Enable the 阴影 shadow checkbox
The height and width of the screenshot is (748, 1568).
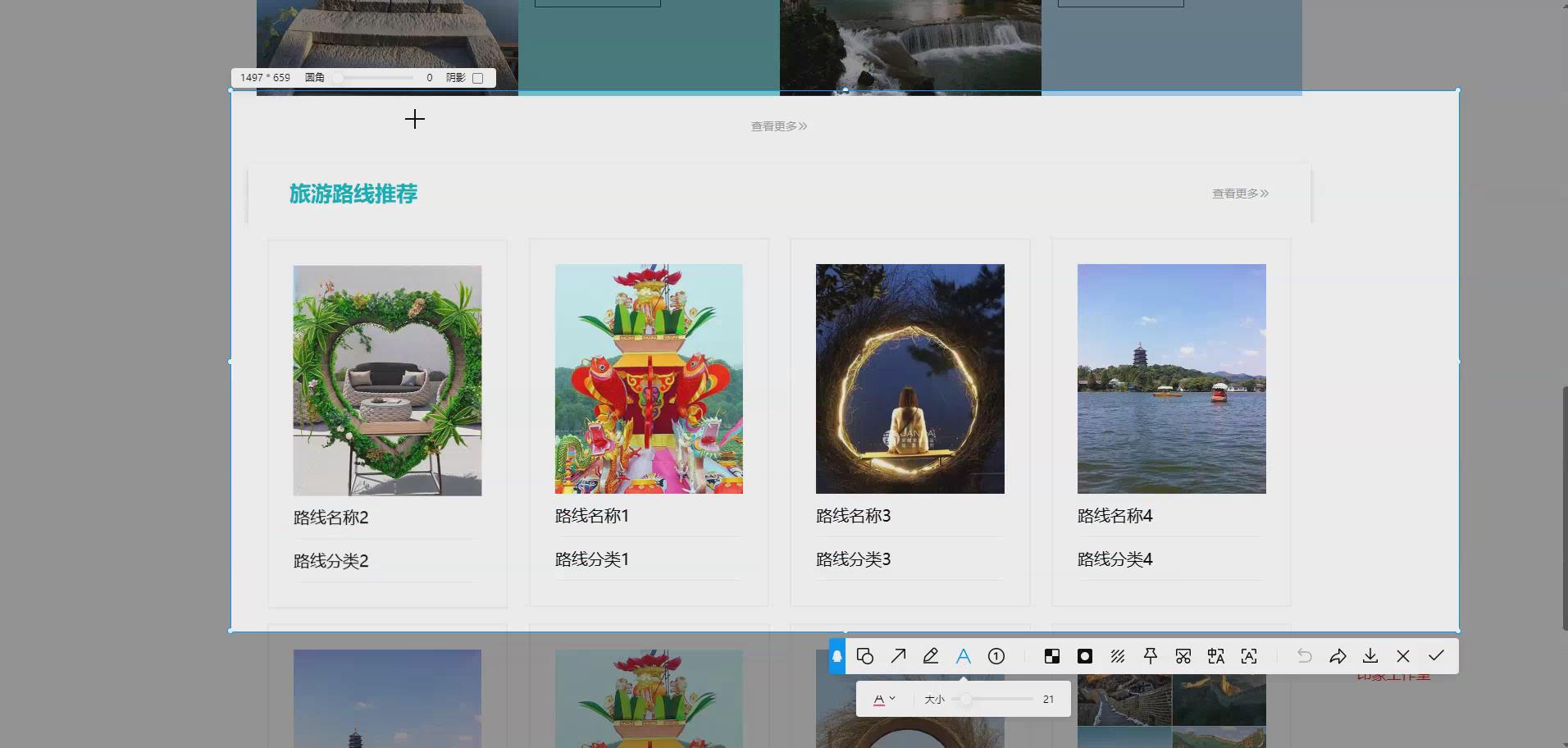click(x=480, y=77)
